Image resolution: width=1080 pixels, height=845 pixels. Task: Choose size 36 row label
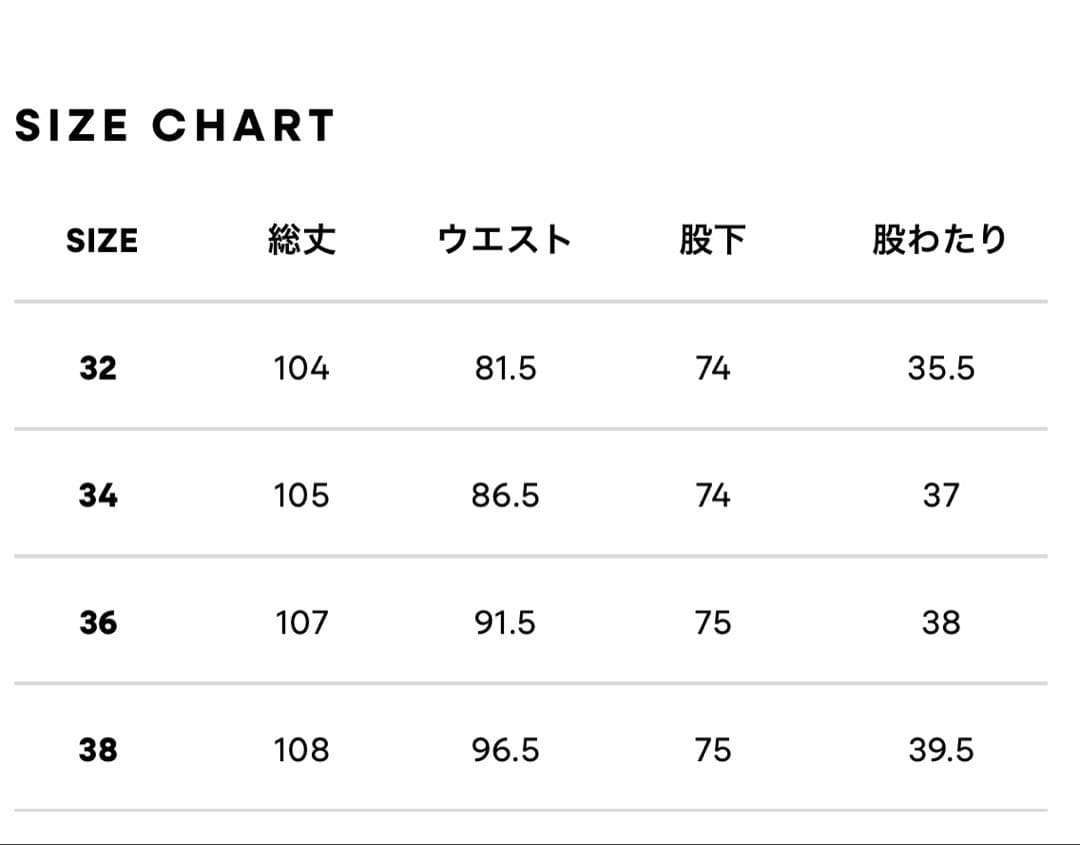point(98,623)
